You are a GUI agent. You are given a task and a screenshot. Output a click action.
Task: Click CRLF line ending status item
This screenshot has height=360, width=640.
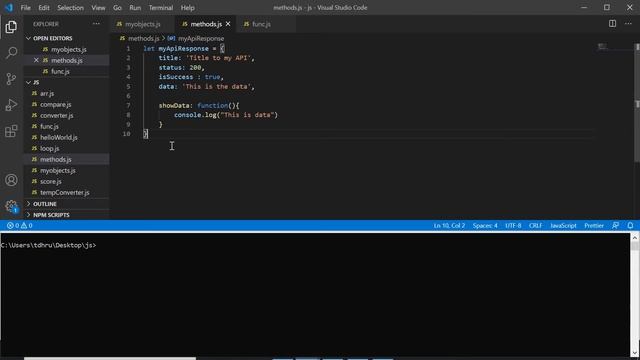tap(536, 225)
